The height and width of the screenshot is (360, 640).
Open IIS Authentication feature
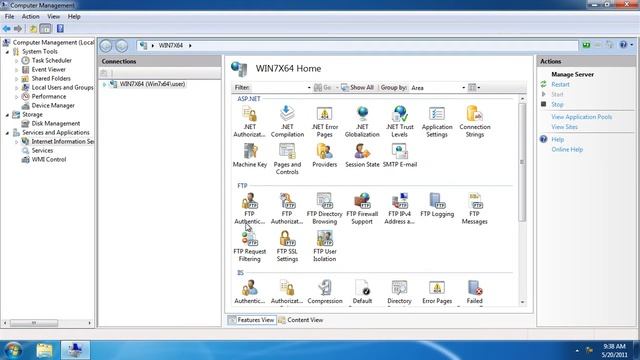[x=249, y=292]
